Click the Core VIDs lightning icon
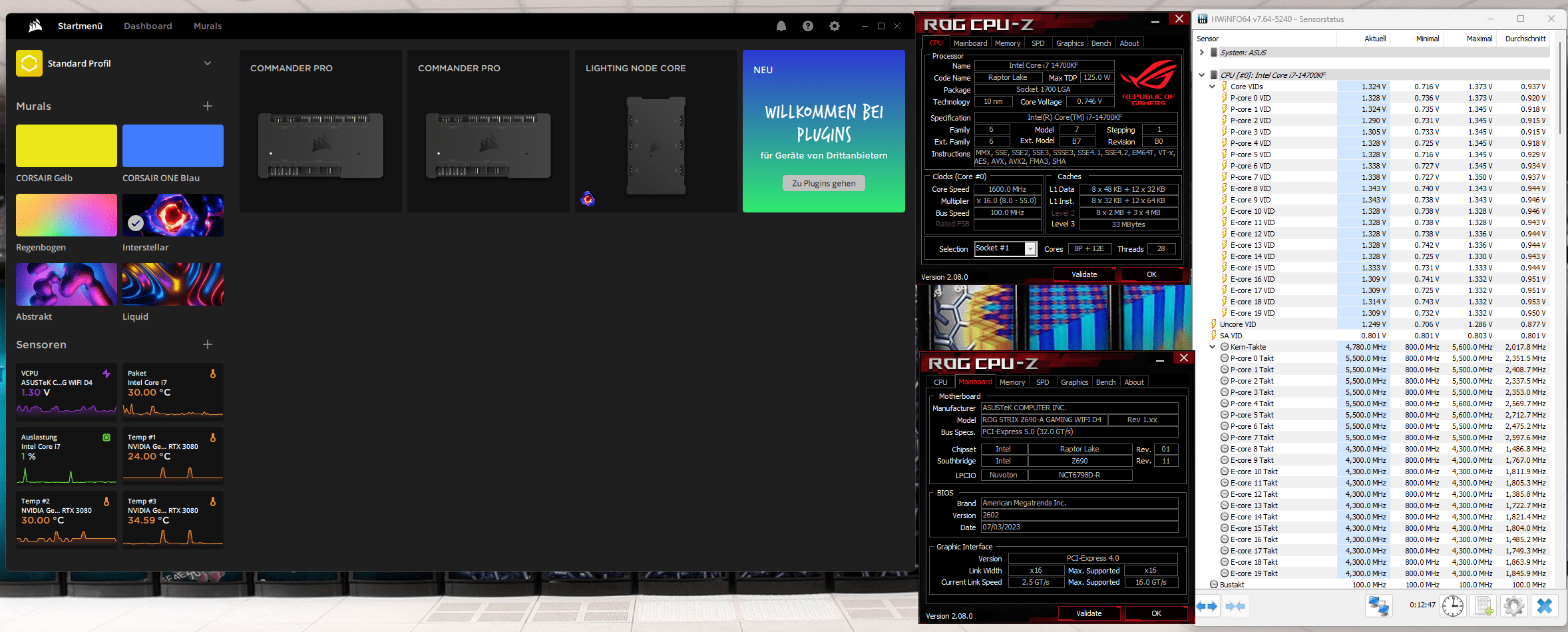 pyautogui.click(x=1224, y=87)
